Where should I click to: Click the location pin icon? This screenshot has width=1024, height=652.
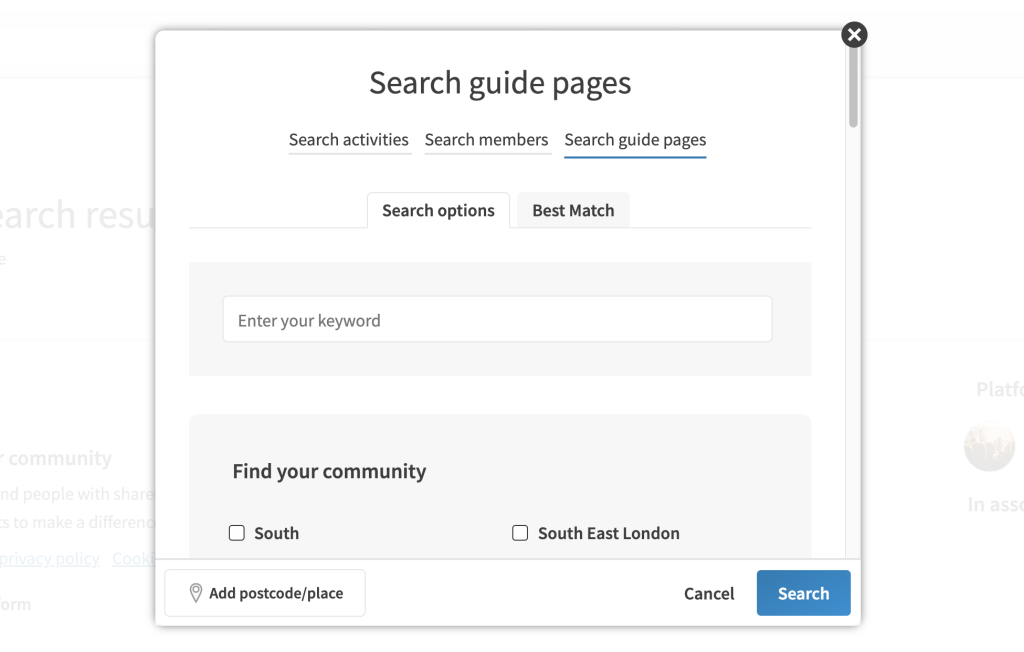pyautogui.click(x=196, y=593)
